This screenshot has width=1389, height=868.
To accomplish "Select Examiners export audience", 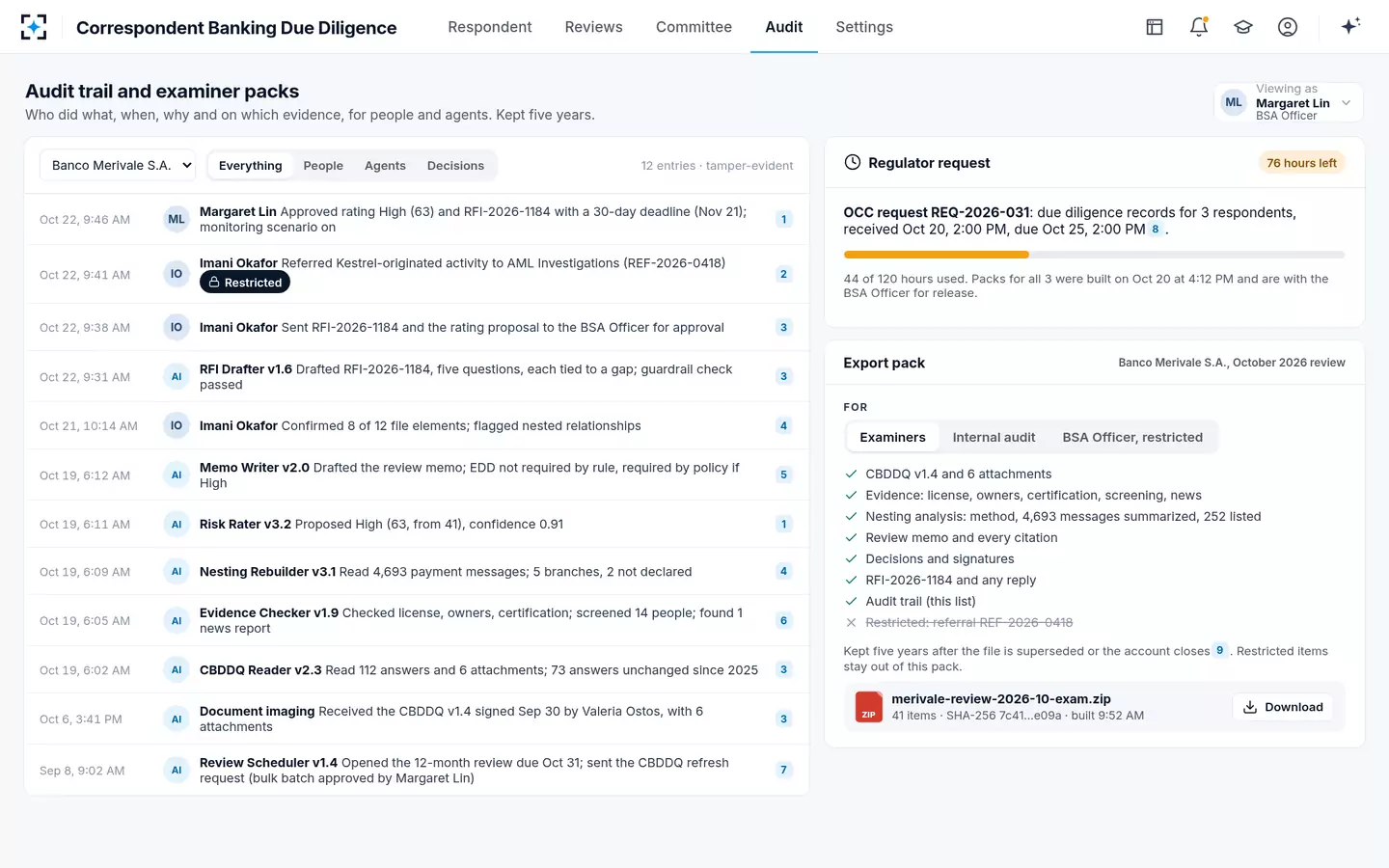I will coord(893,437).
